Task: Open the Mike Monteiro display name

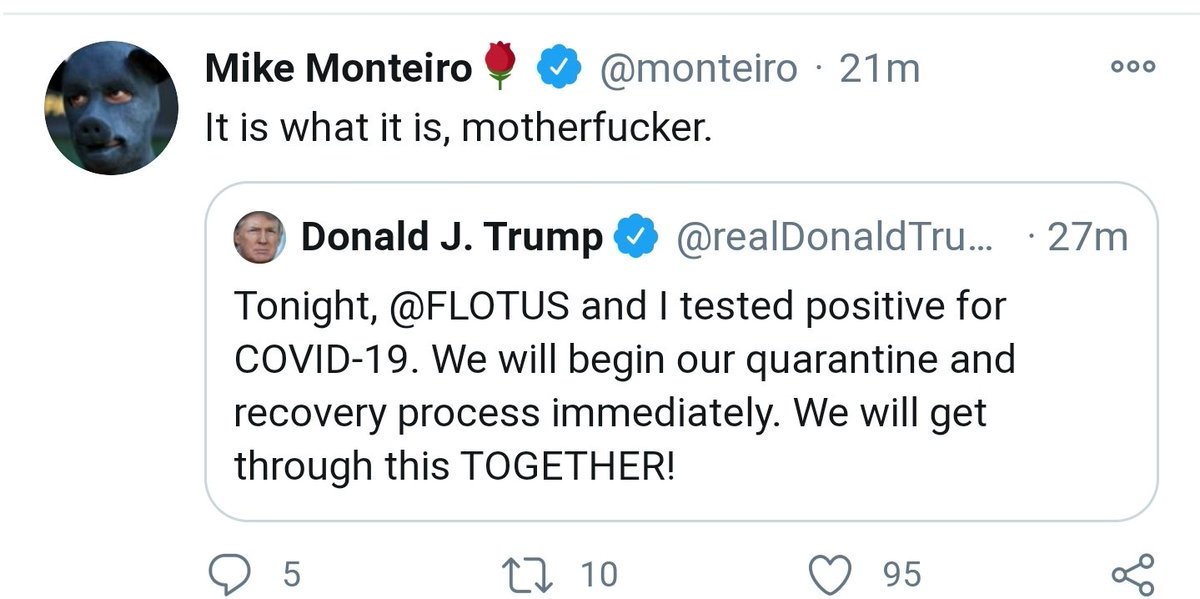Action: [x=338, y=69]
